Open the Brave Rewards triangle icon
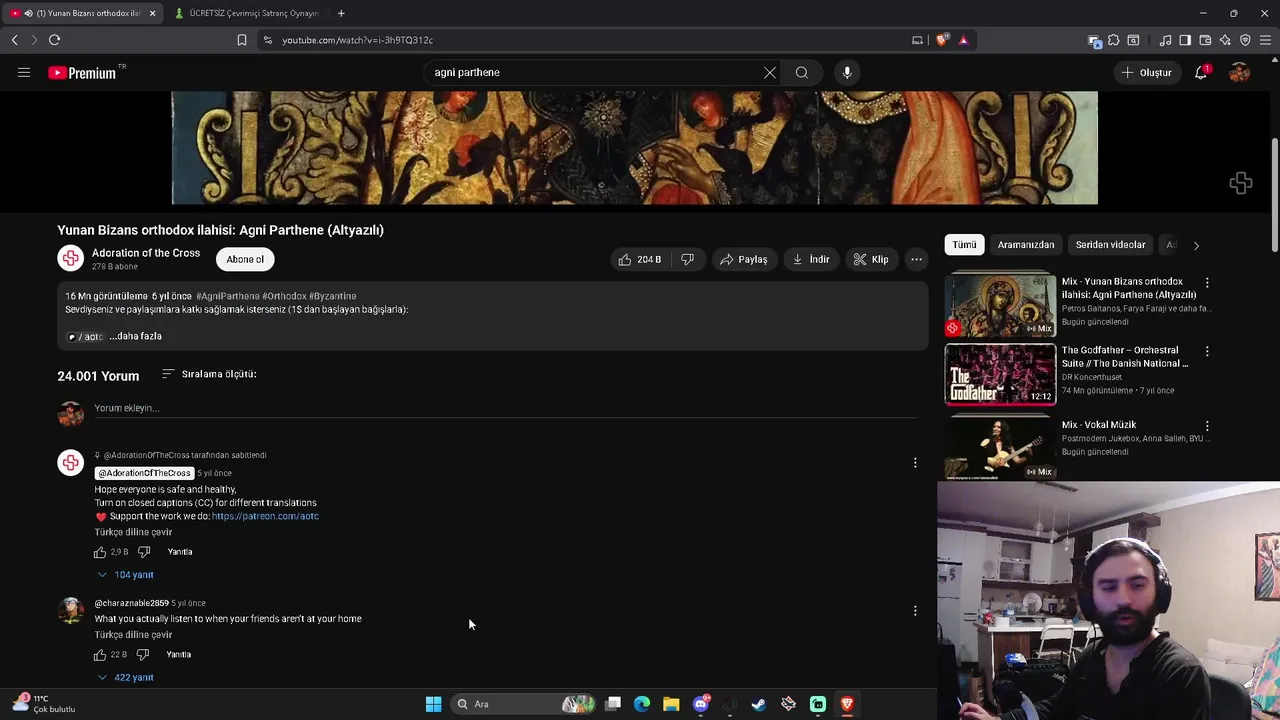Screen dimensions: 1280x720 click(x=963, y=40)
